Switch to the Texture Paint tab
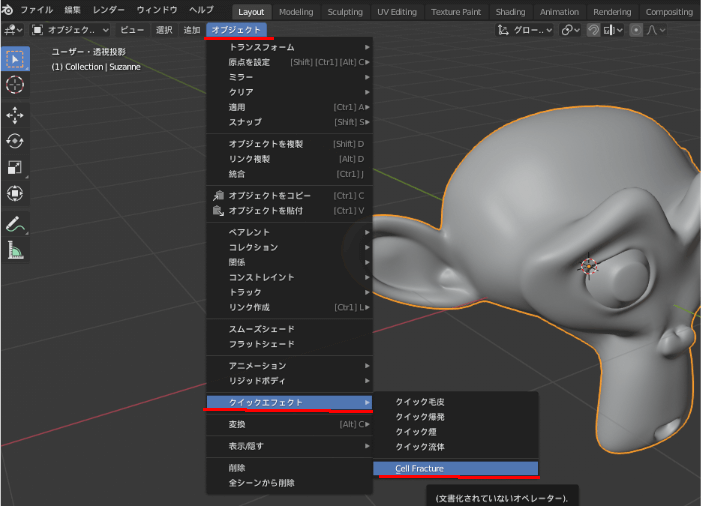 (456, 12)
